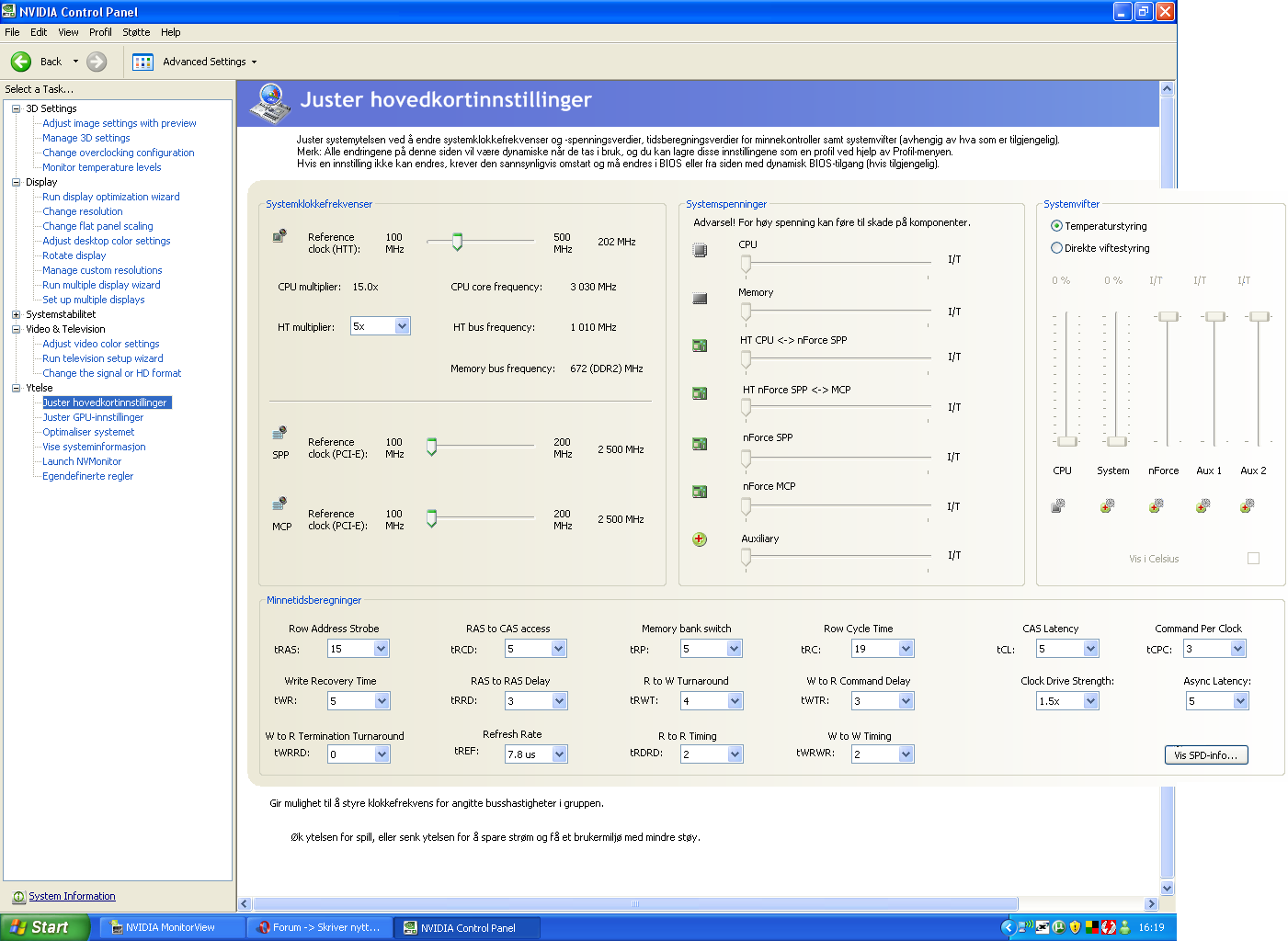Click the green Back arrow icon
Viewport: 1288px width, 941px height.
coord(21,62)
